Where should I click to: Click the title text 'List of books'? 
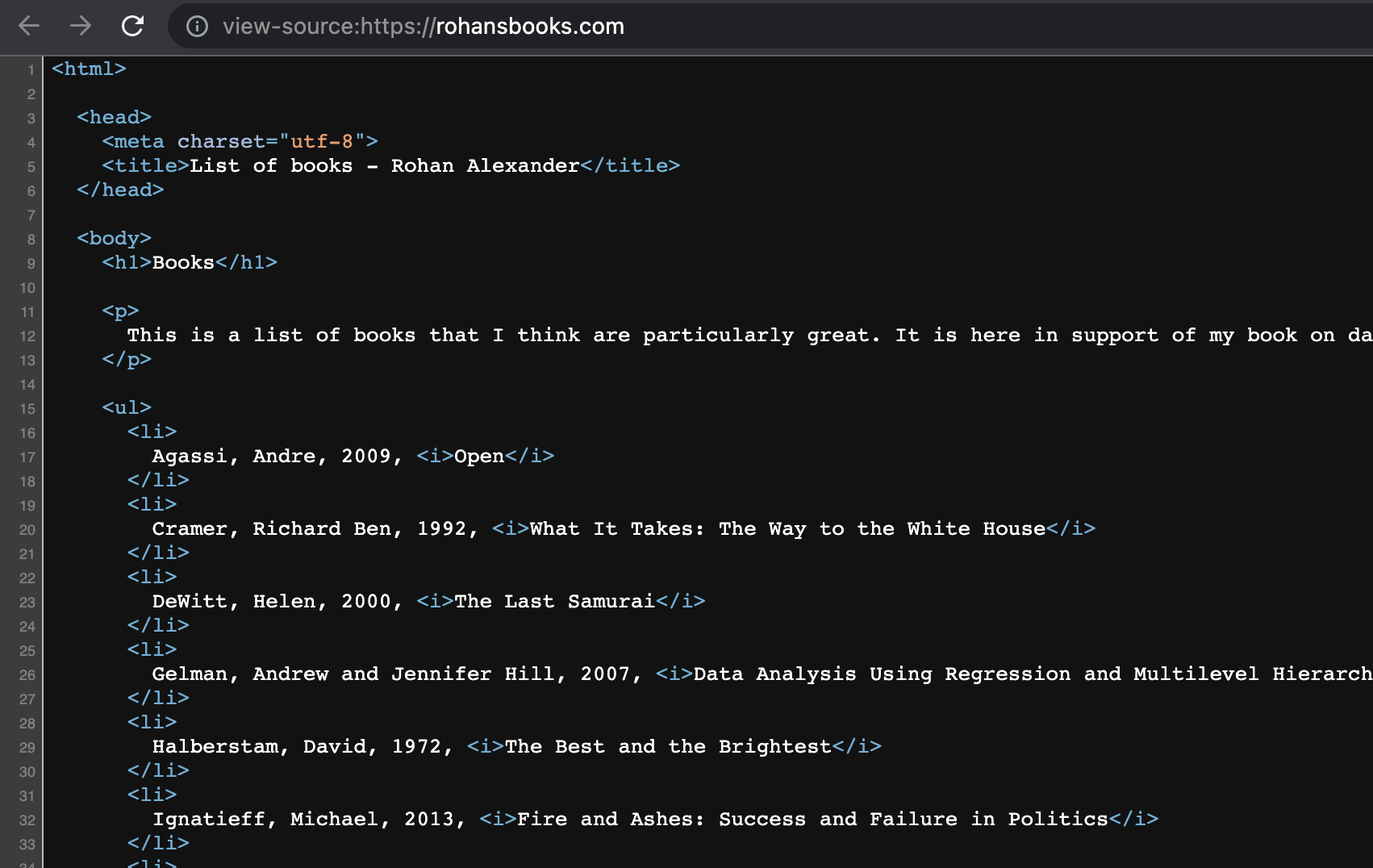[x=271, y=166]
